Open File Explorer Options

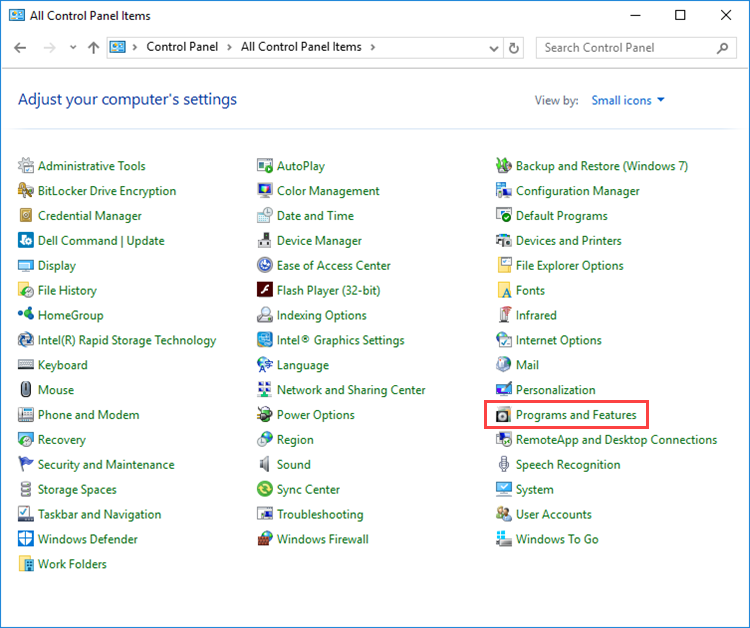pos(569,265)
